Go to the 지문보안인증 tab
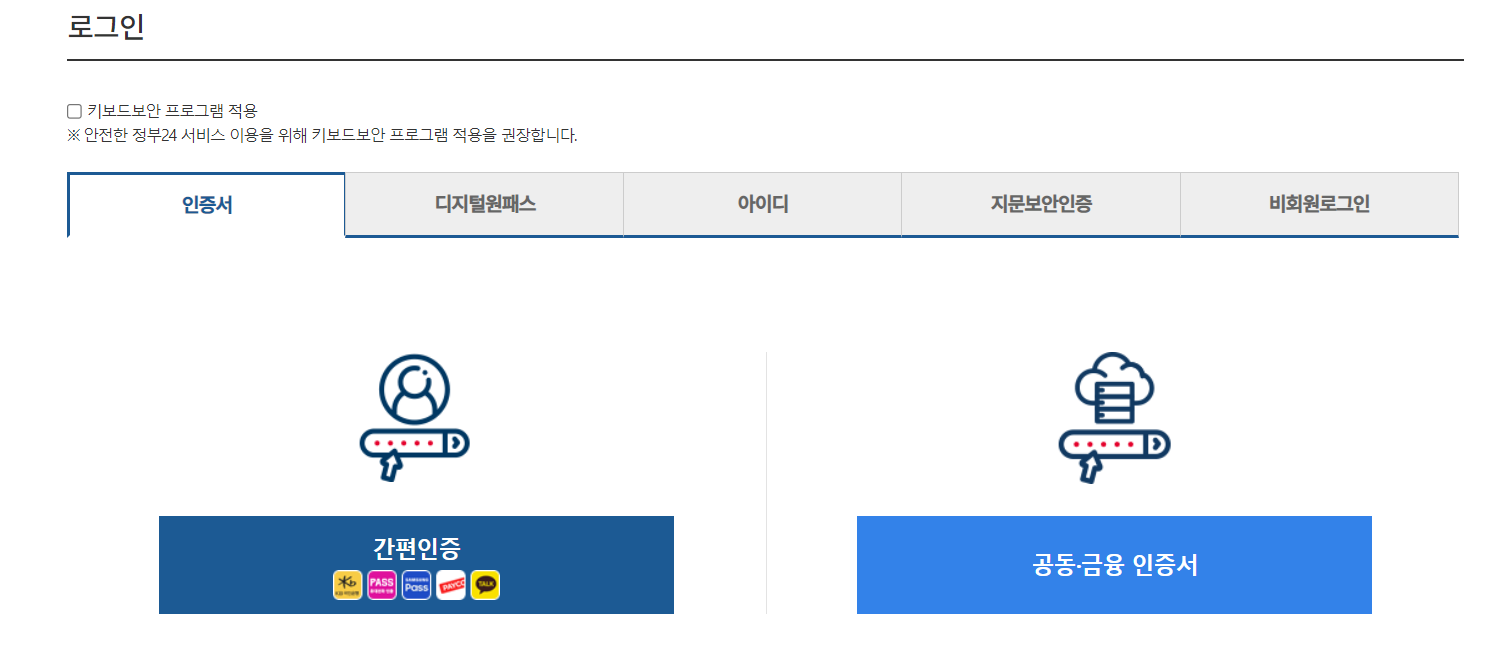This screenshot has width=1504, height=658. 1041,205
